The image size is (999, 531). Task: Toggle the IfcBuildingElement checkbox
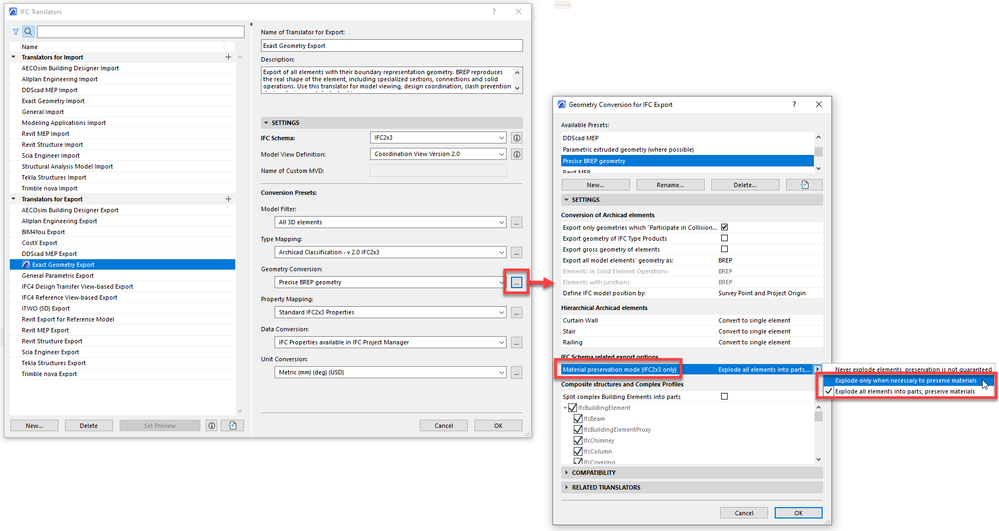572,408
